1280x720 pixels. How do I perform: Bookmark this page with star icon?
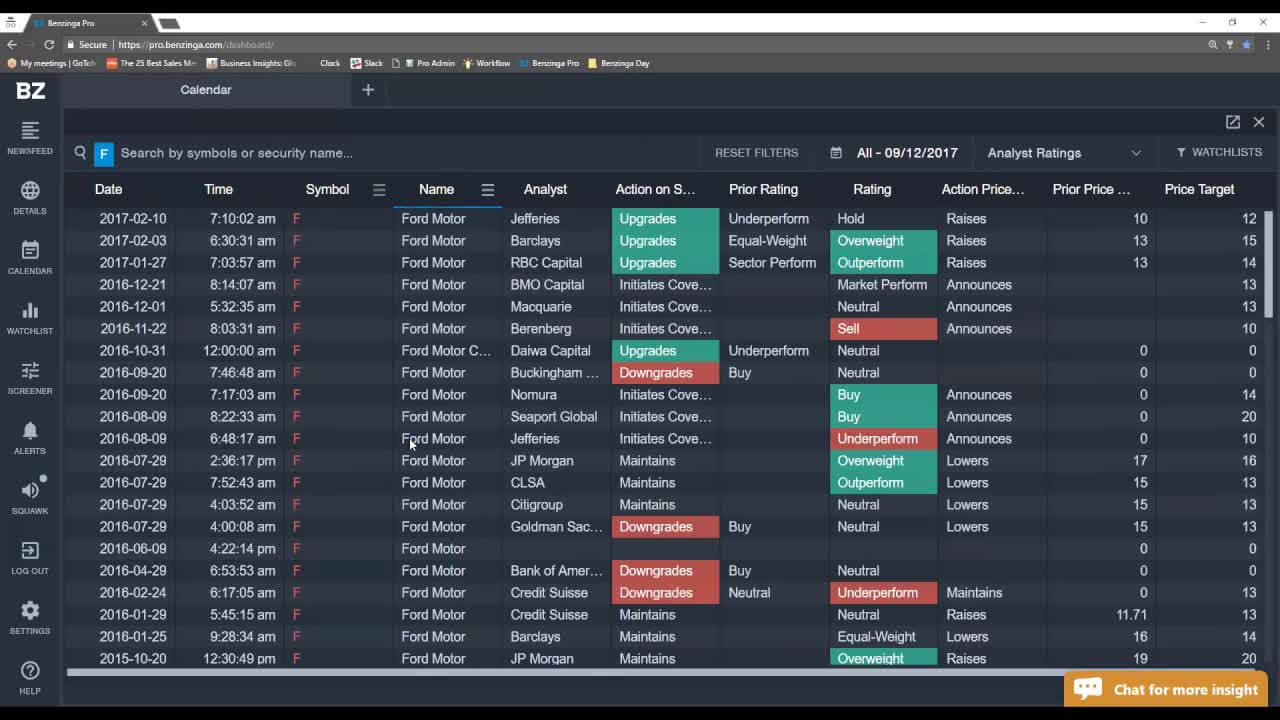tap(1246, 44)
